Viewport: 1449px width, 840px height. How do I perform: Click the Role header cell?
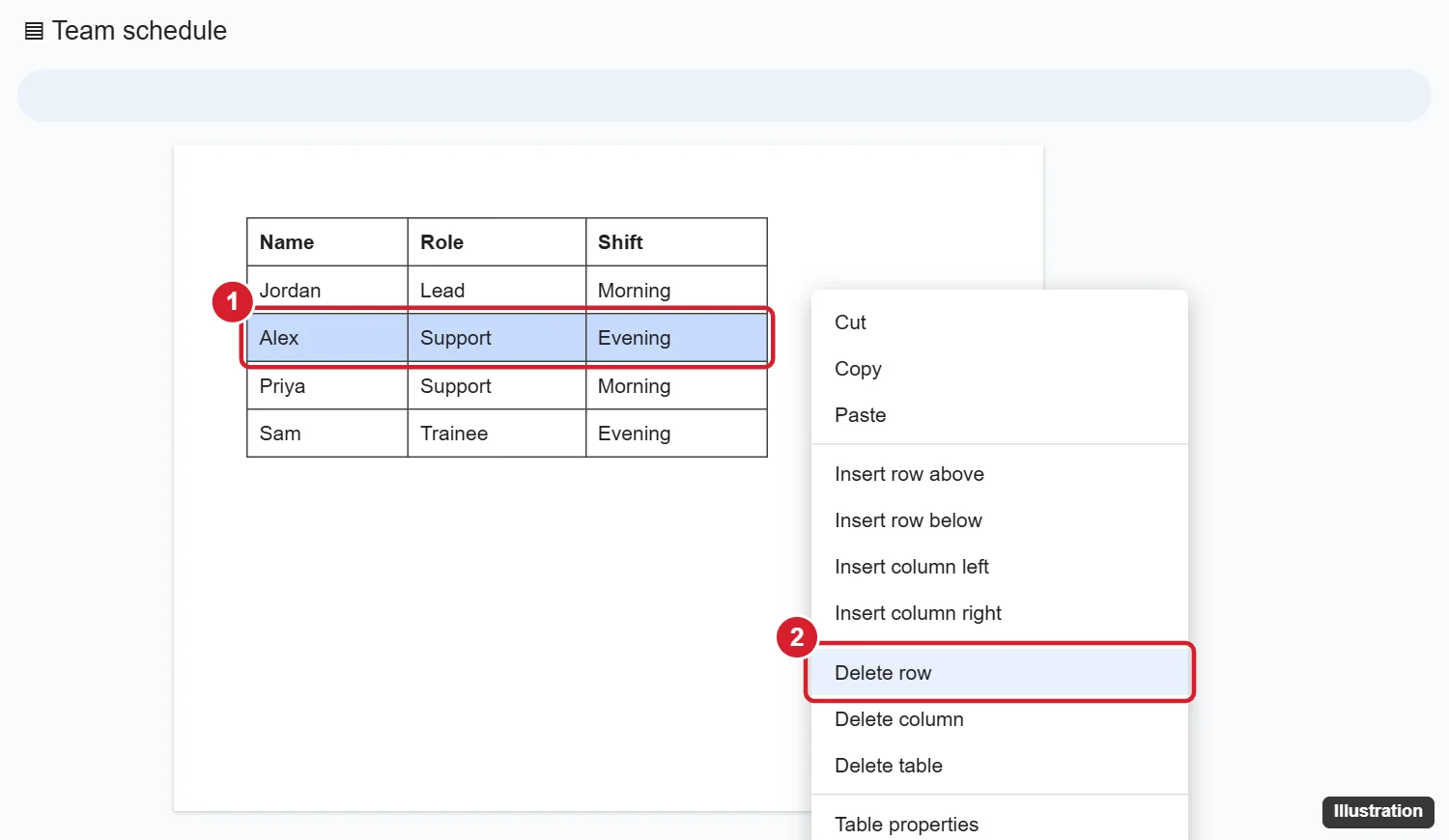coord(497,242)
